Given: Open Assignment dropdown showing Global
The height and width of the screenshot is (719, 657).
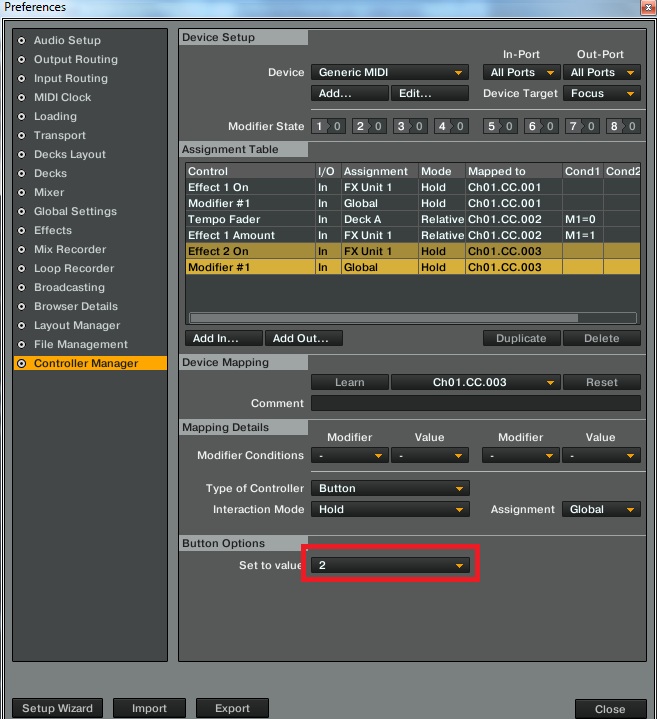Looking at the screenshot, I should 602,509.
